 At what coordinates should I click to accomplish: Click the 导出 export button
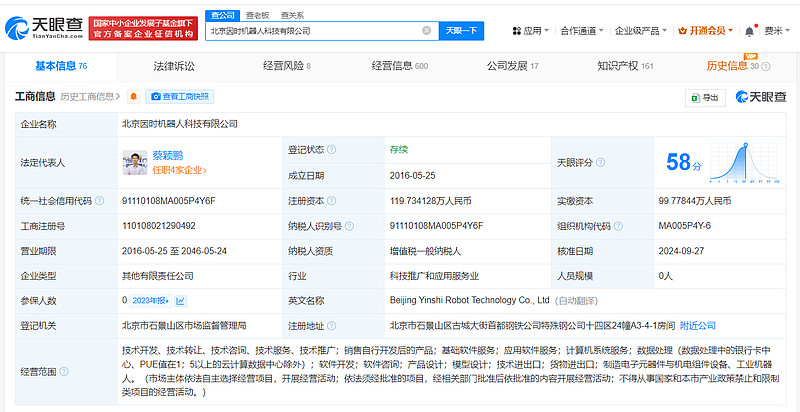coord(705,97)
